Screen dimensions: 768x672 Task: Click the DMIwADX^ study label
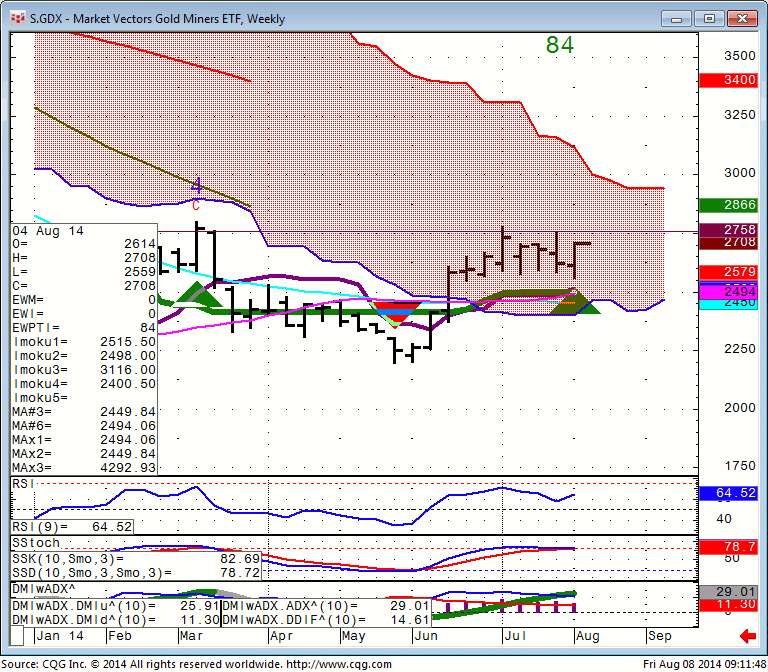(x=44, y=589)
